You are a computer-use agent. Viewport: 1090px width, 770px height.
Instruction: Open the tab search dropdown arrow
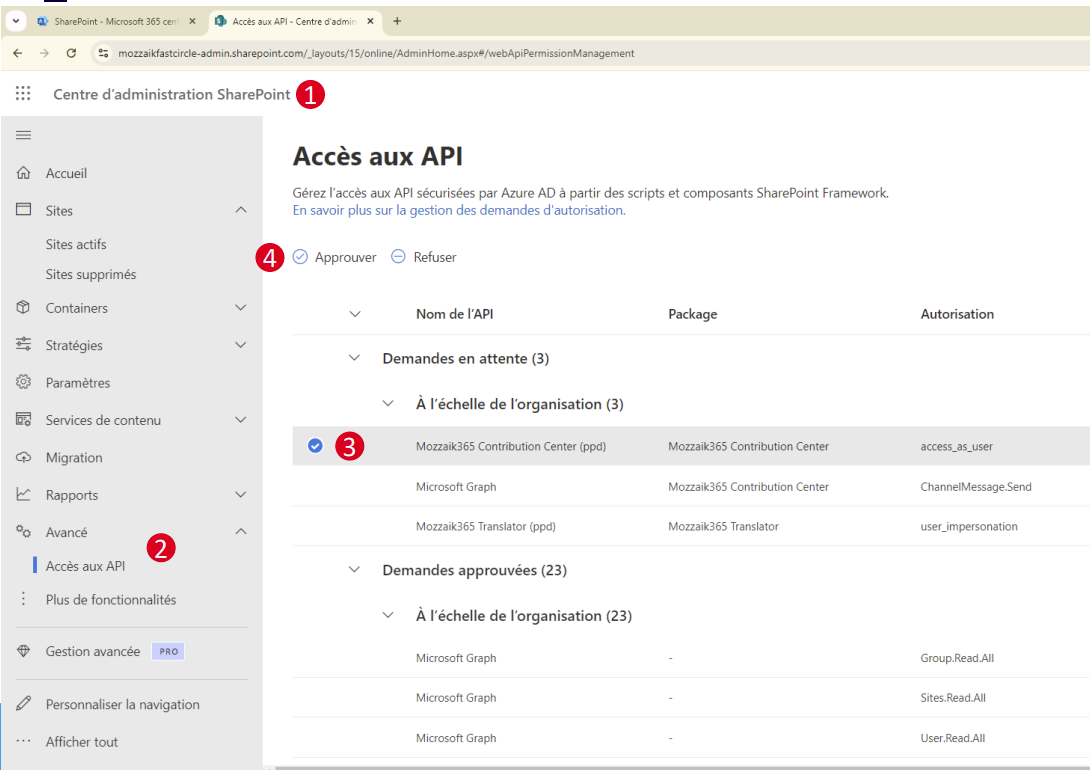(x=15, y=21)
